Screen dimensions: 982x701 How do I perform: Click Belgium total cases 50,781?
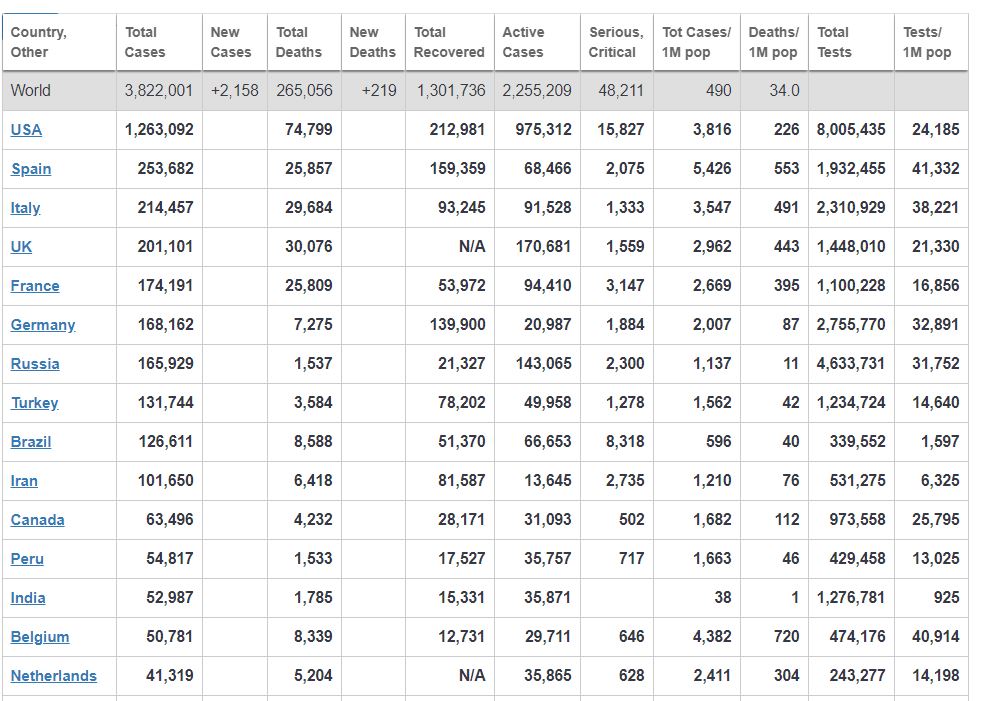click(170, 637)
